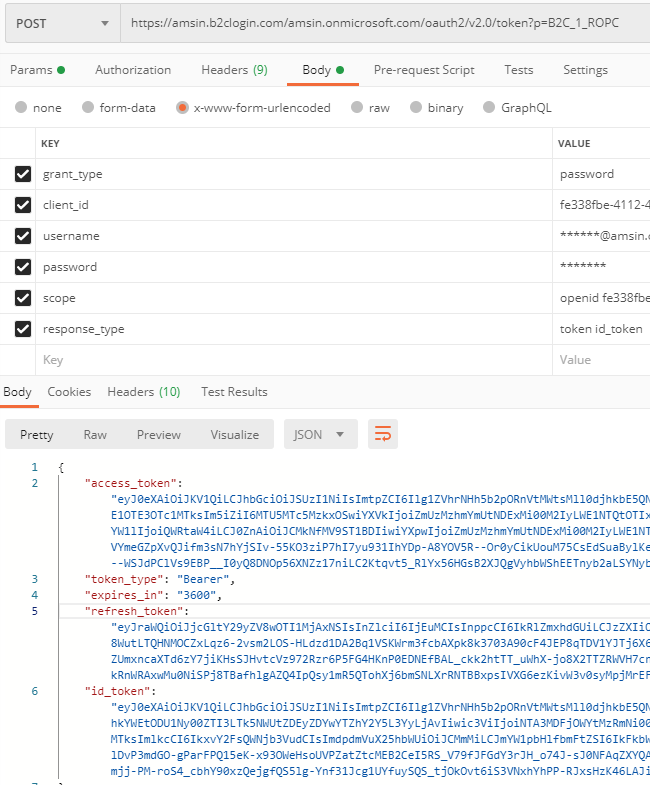The height and width of the screenshot is (785, 650).
Task: Click line number 5 in the response
Action: point(35,611)
